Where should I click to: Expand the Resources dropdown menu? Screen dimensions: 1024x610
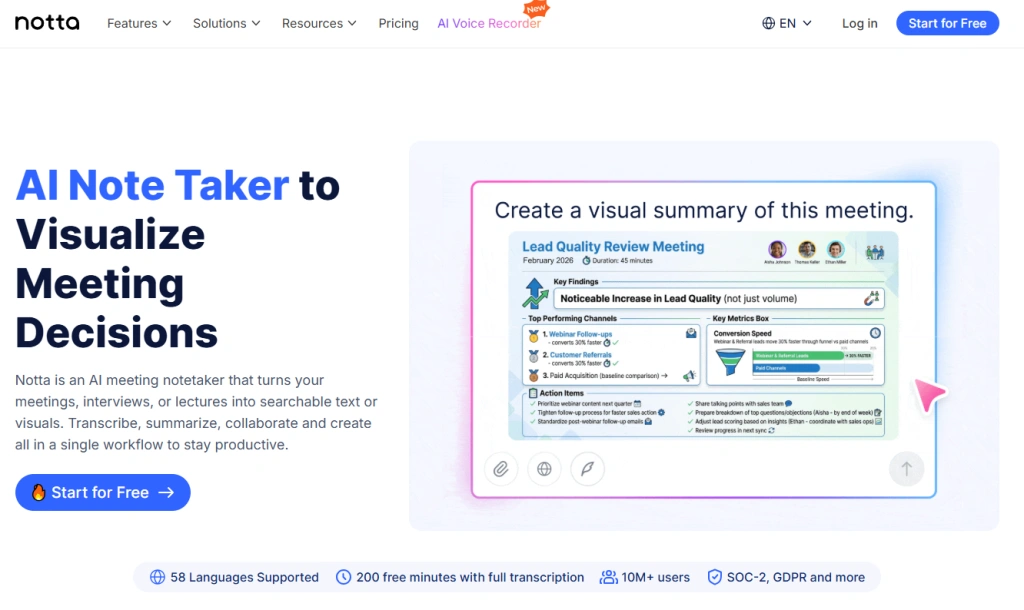click(x=319, y=24)
